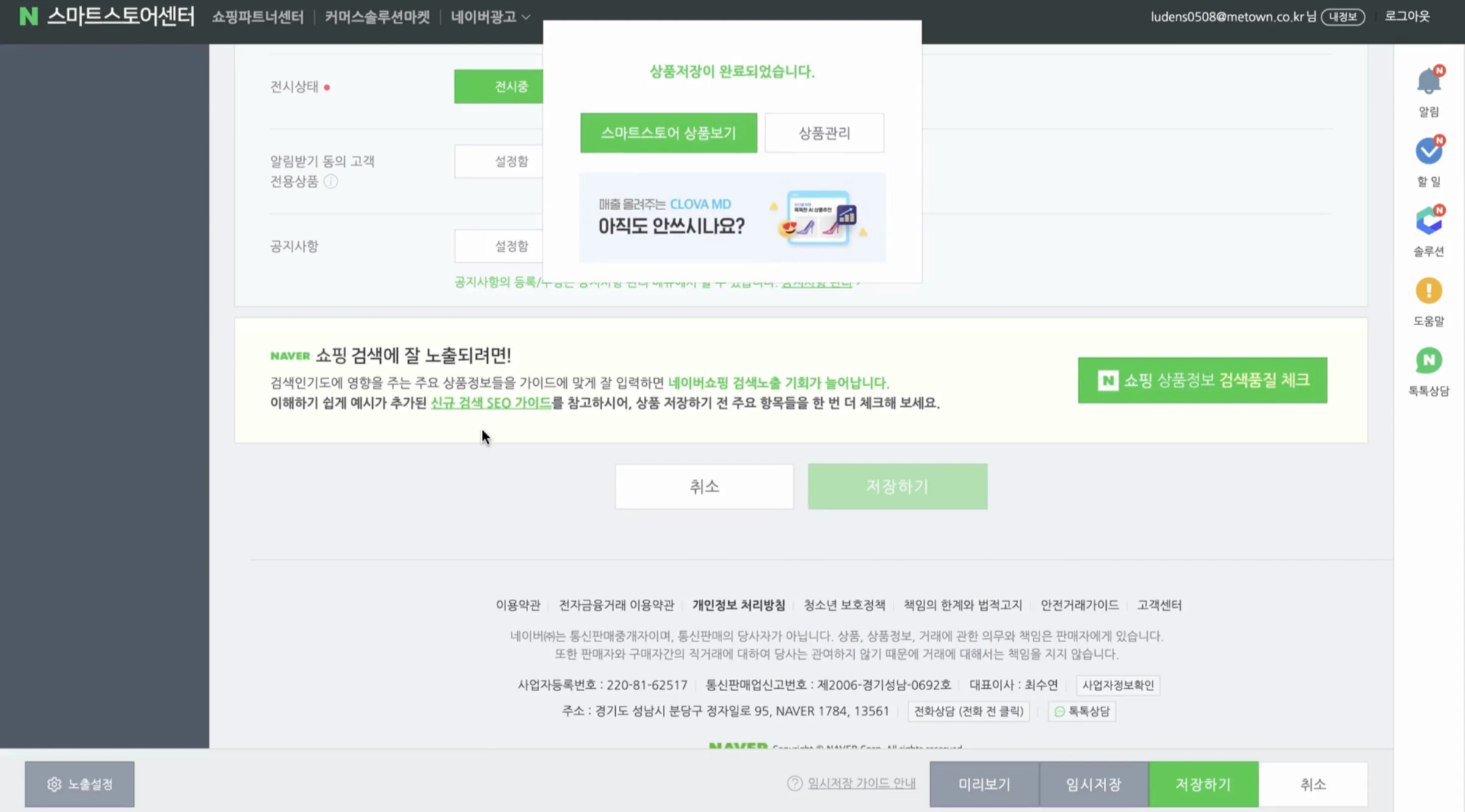Start a chat with the 톡톡상담 sidebar icon

pos(1428,360)
